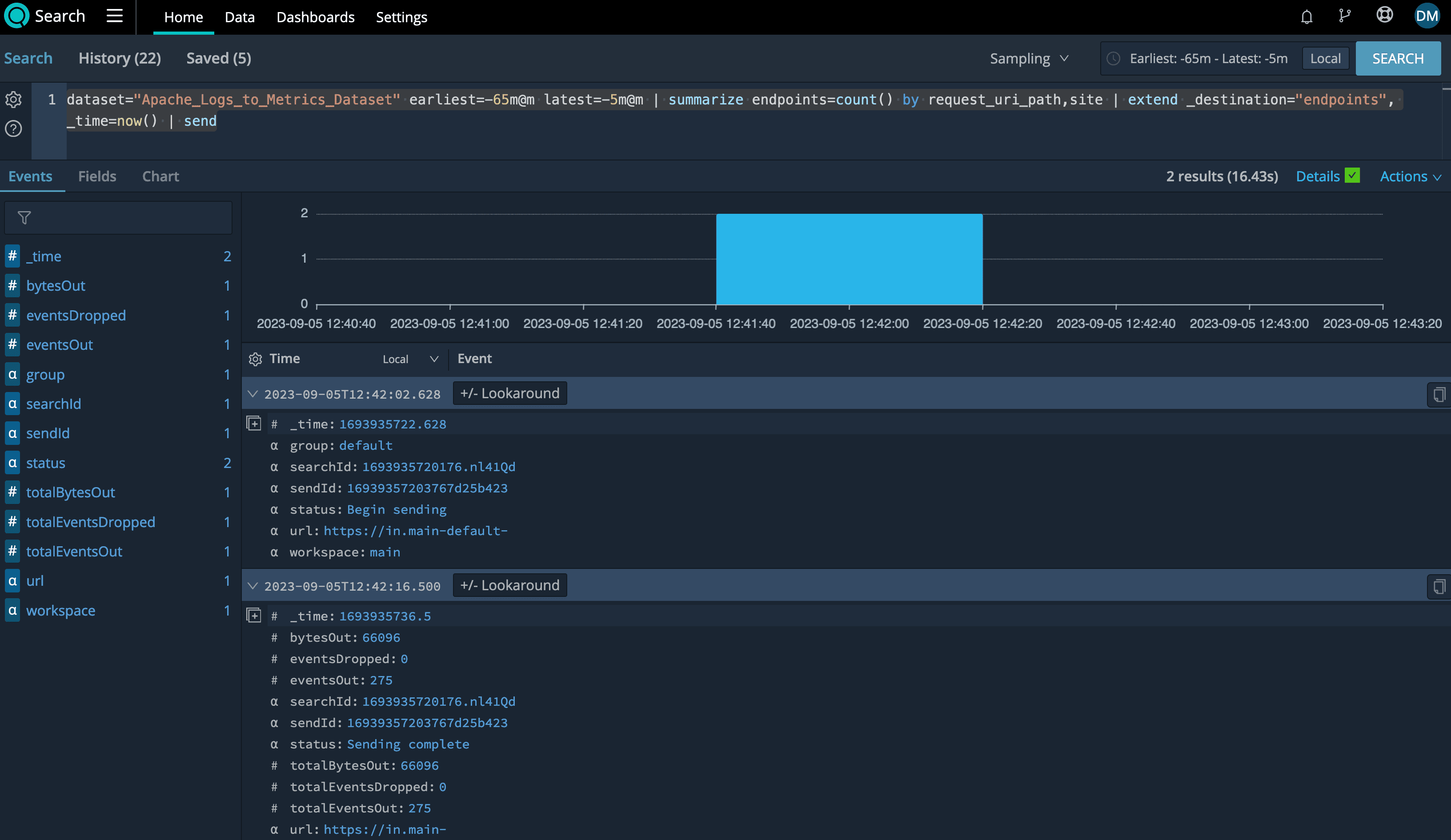Click the question mark help icon beside editor
This screenshot has width=1451, height=840.
14,128
